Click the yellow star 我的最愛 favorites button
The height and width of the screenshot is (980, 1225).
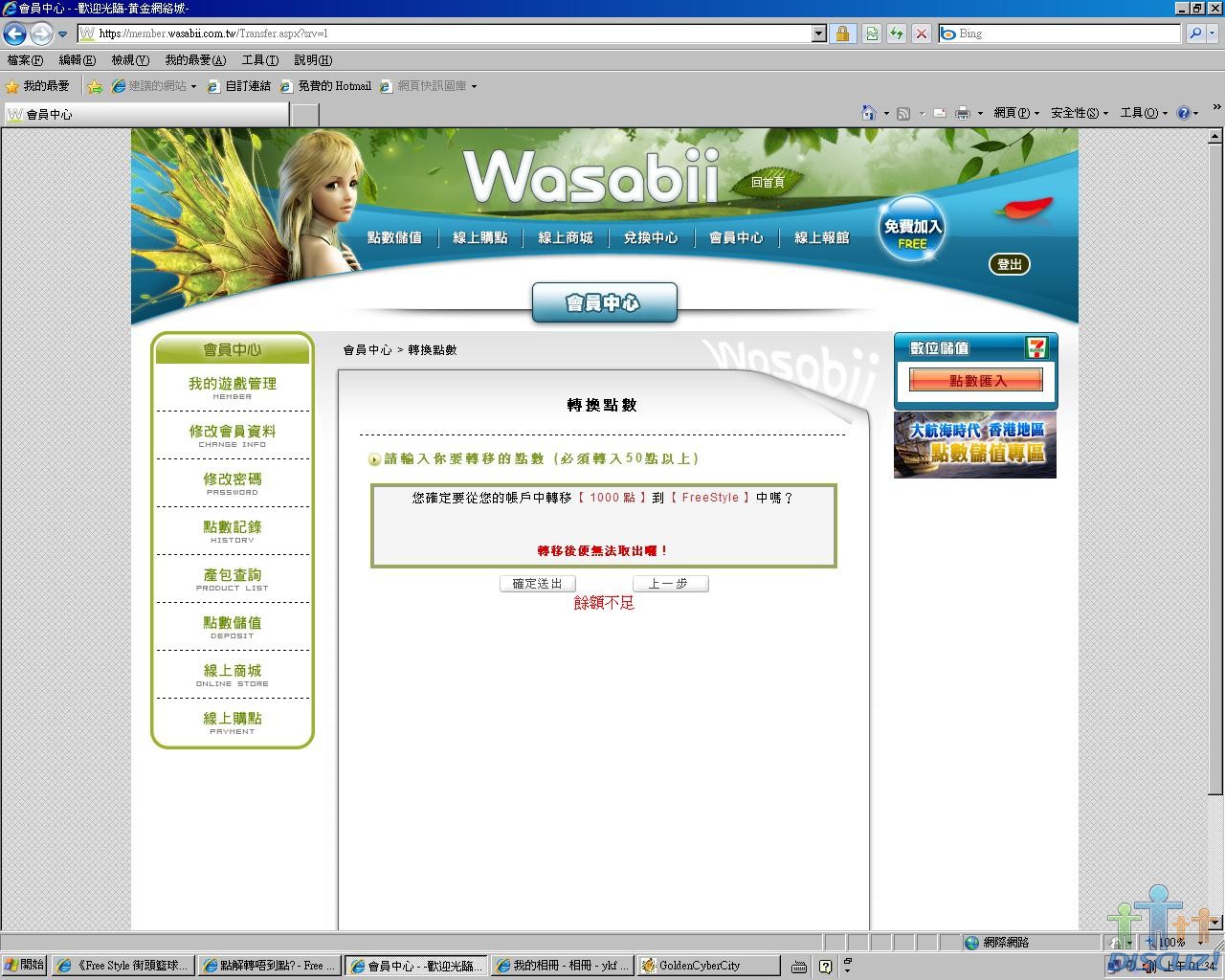point(38,86)
